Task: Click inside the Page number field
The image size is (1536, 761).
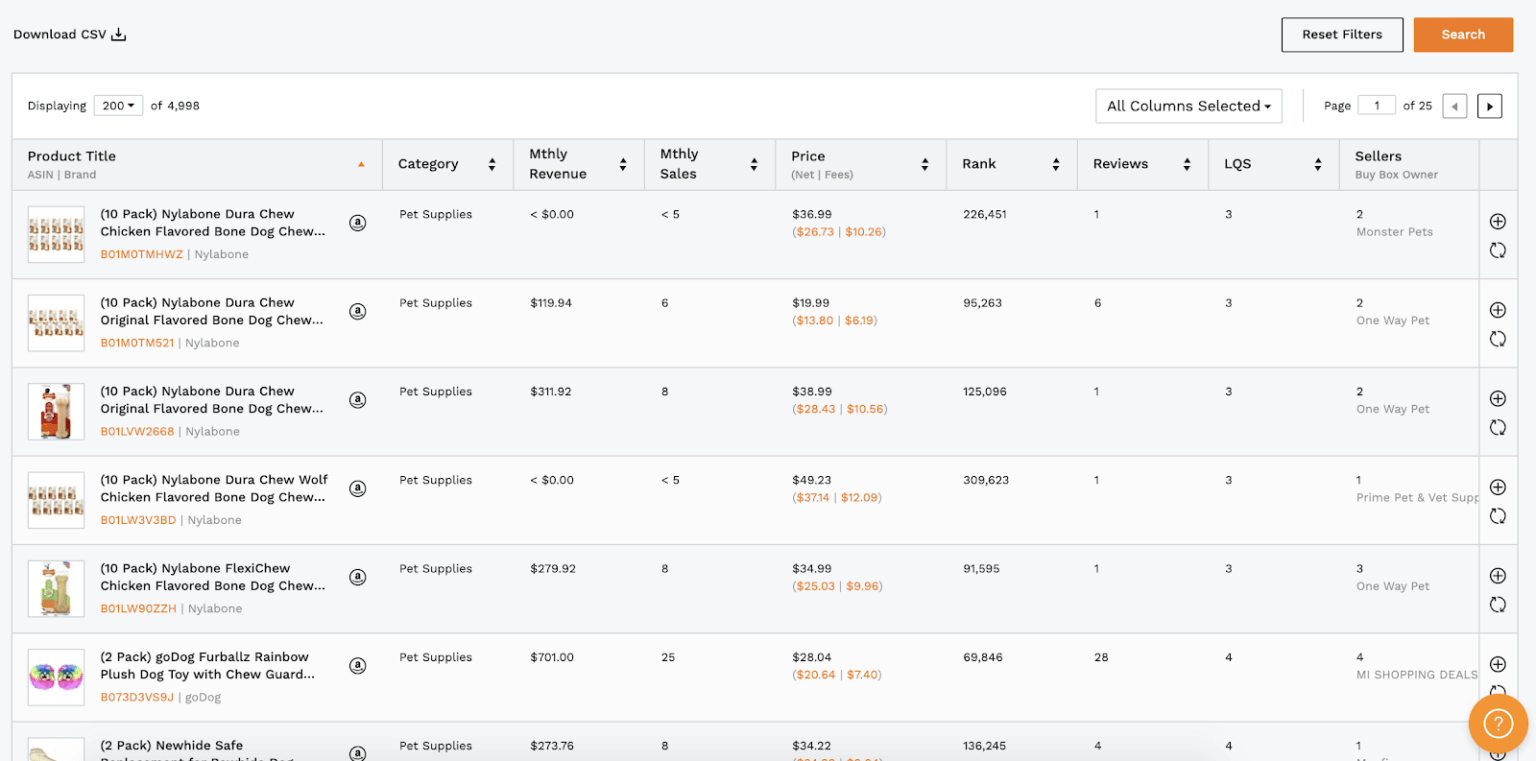Action: coord(1377,105)
